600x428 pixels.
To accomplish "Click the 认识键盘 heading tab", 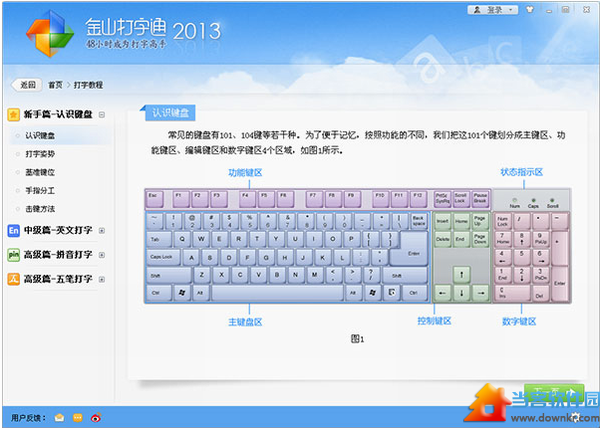I will tap(170, 113).
